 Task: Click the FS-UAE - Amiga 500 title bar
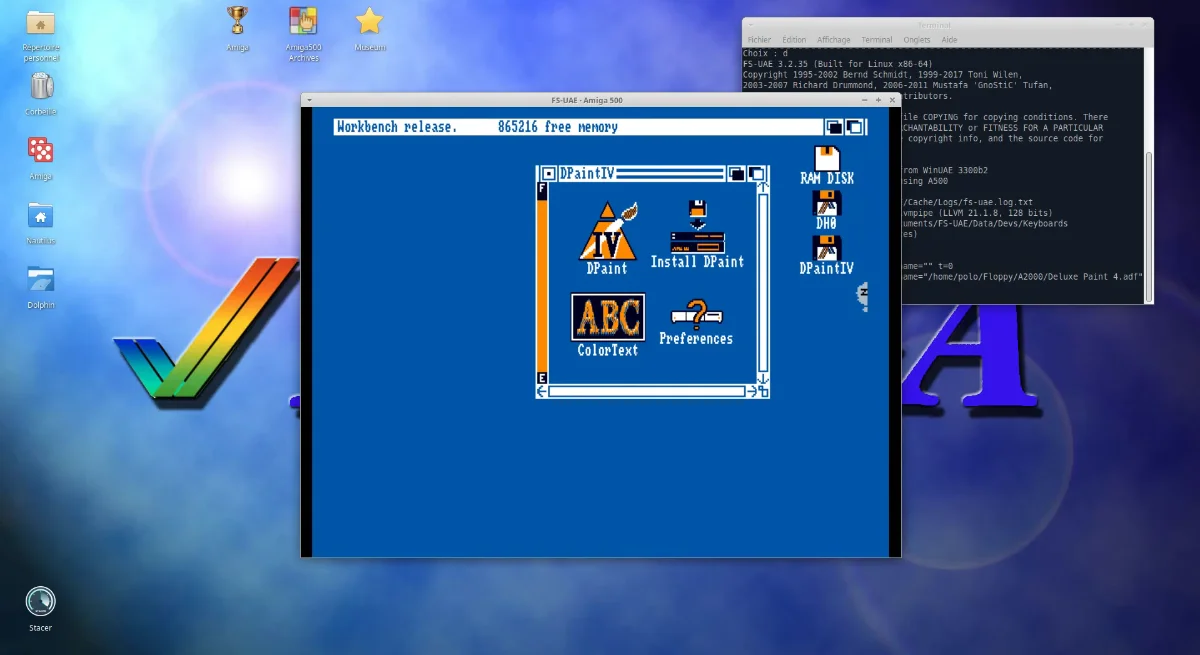coord(587,100)
